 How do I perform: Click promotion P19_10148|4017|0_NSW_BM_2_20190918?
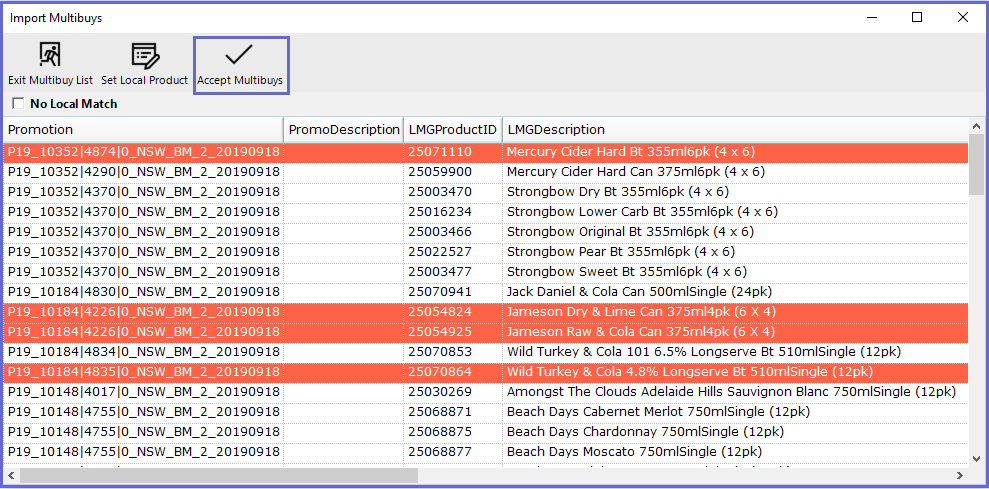(x=144, y=392)
